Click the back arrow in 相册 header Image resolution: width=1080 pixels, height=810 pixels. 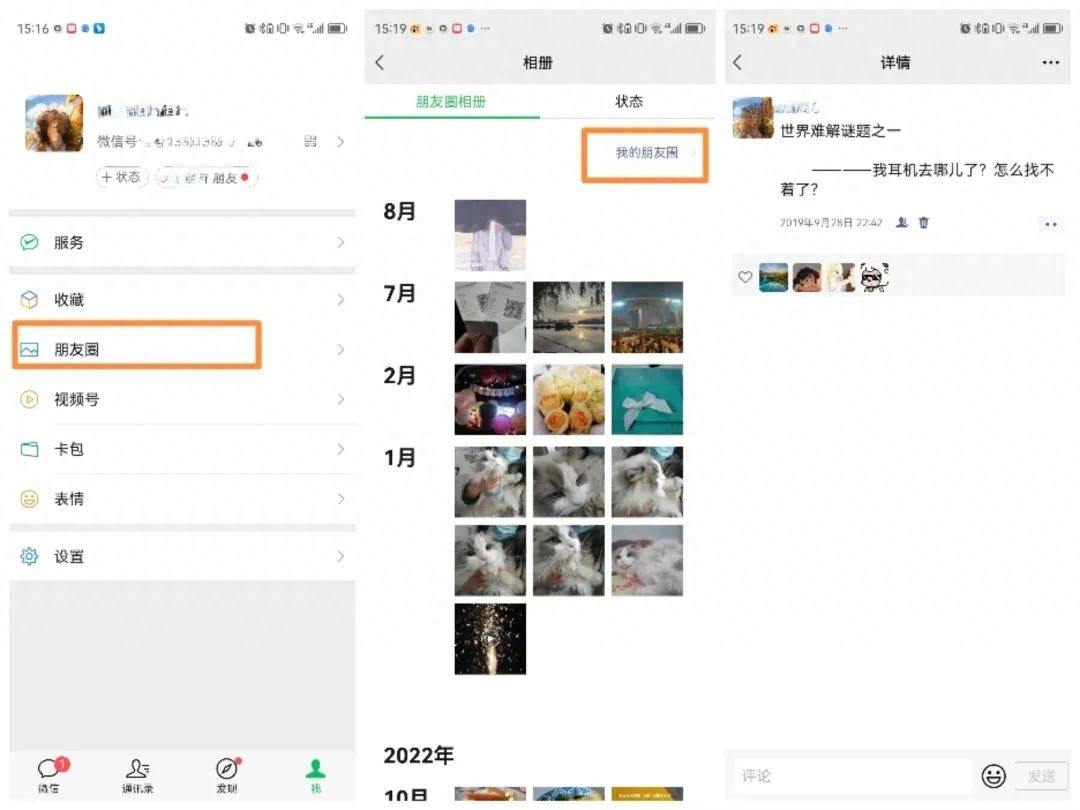380,62
